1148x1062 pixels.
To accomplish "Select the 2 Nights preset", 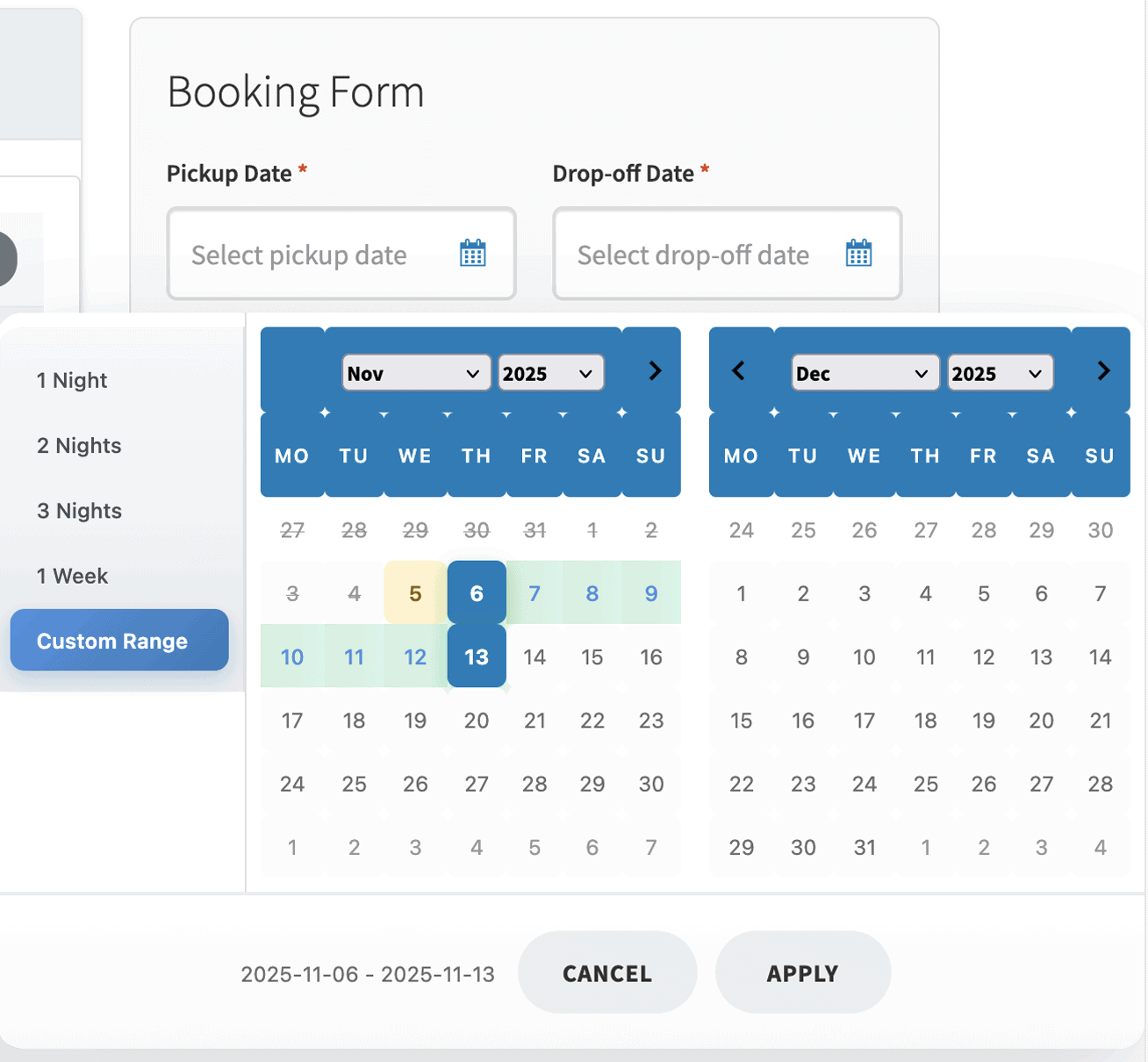I will coord(79,445).
